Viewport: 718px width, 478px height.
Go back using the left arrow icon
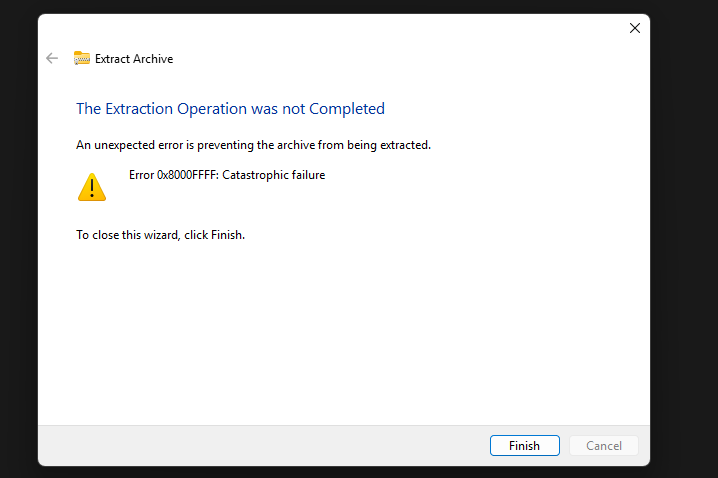pyautogui.click(x=52, y=58)
